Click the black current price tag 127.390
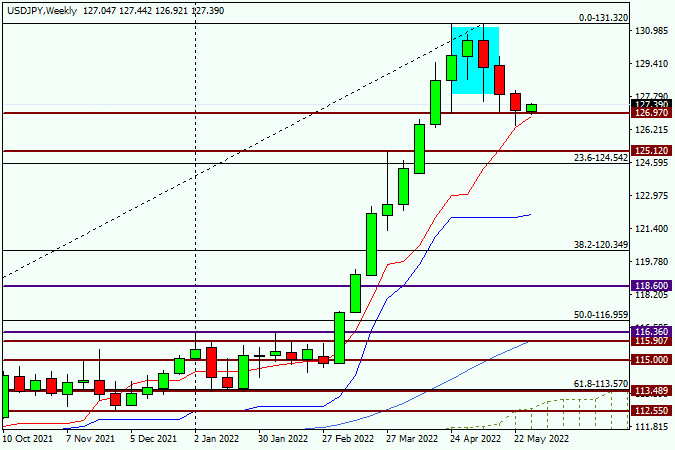This screenshot has height=450, width=675. pyautogui.click(x=652, y=104)
